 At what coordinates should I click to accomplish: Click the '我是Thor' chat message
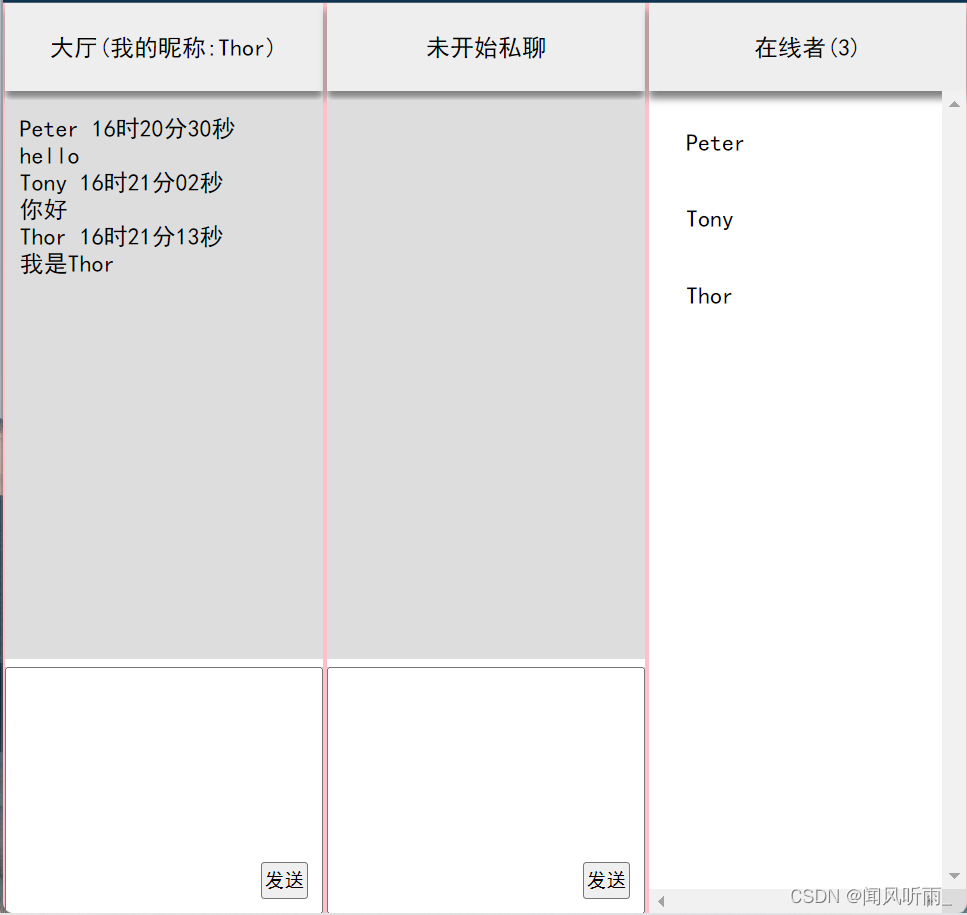pyautogui.click(x=67, y=264)
